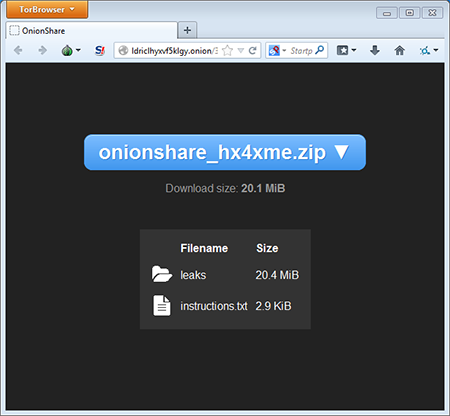Select the OnionShare tab
This screenshot has height=416, width=450.
(x=91, y=31)
